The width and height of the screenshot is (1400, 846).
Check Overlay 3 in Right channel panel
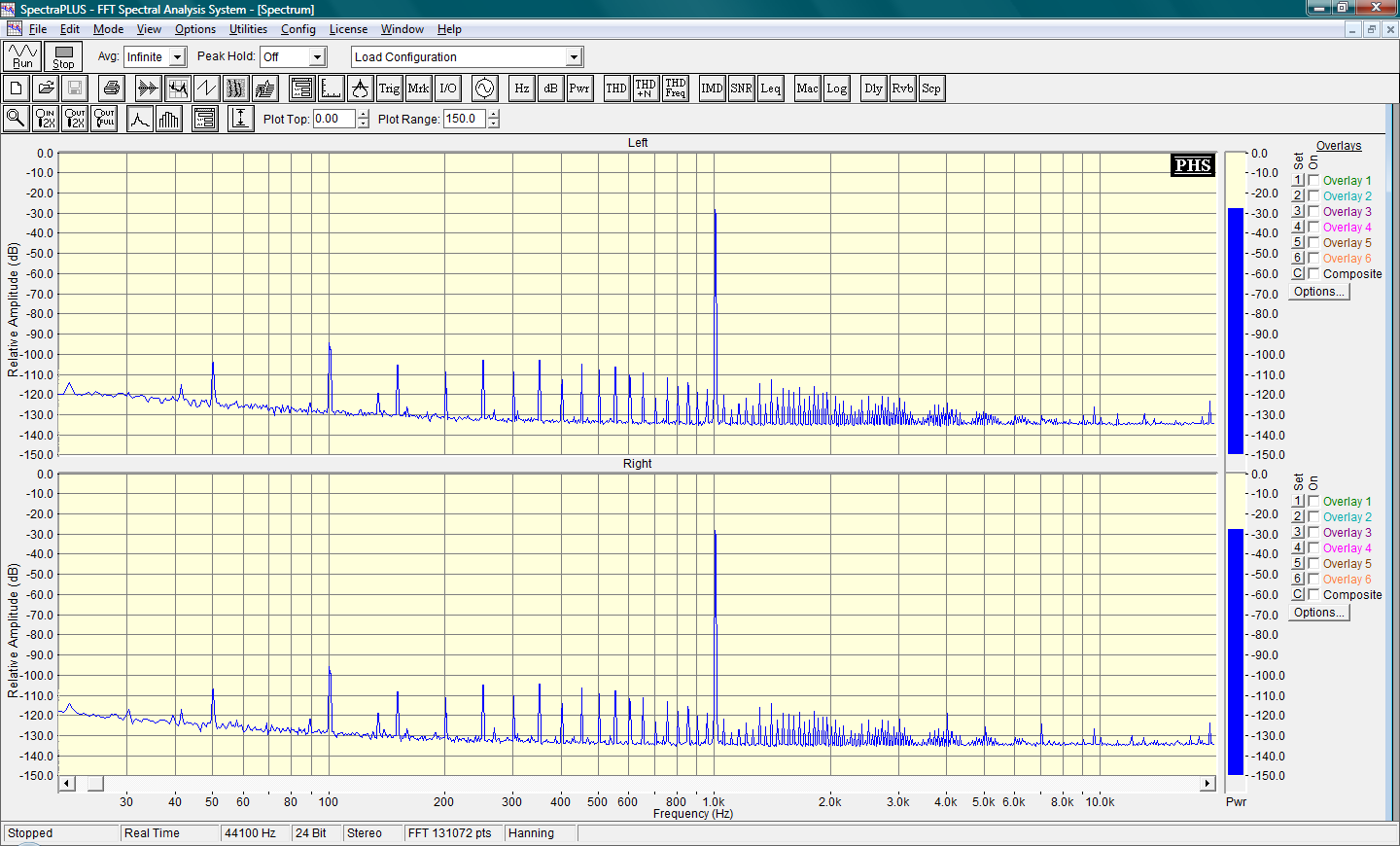tap(1313, 533)
